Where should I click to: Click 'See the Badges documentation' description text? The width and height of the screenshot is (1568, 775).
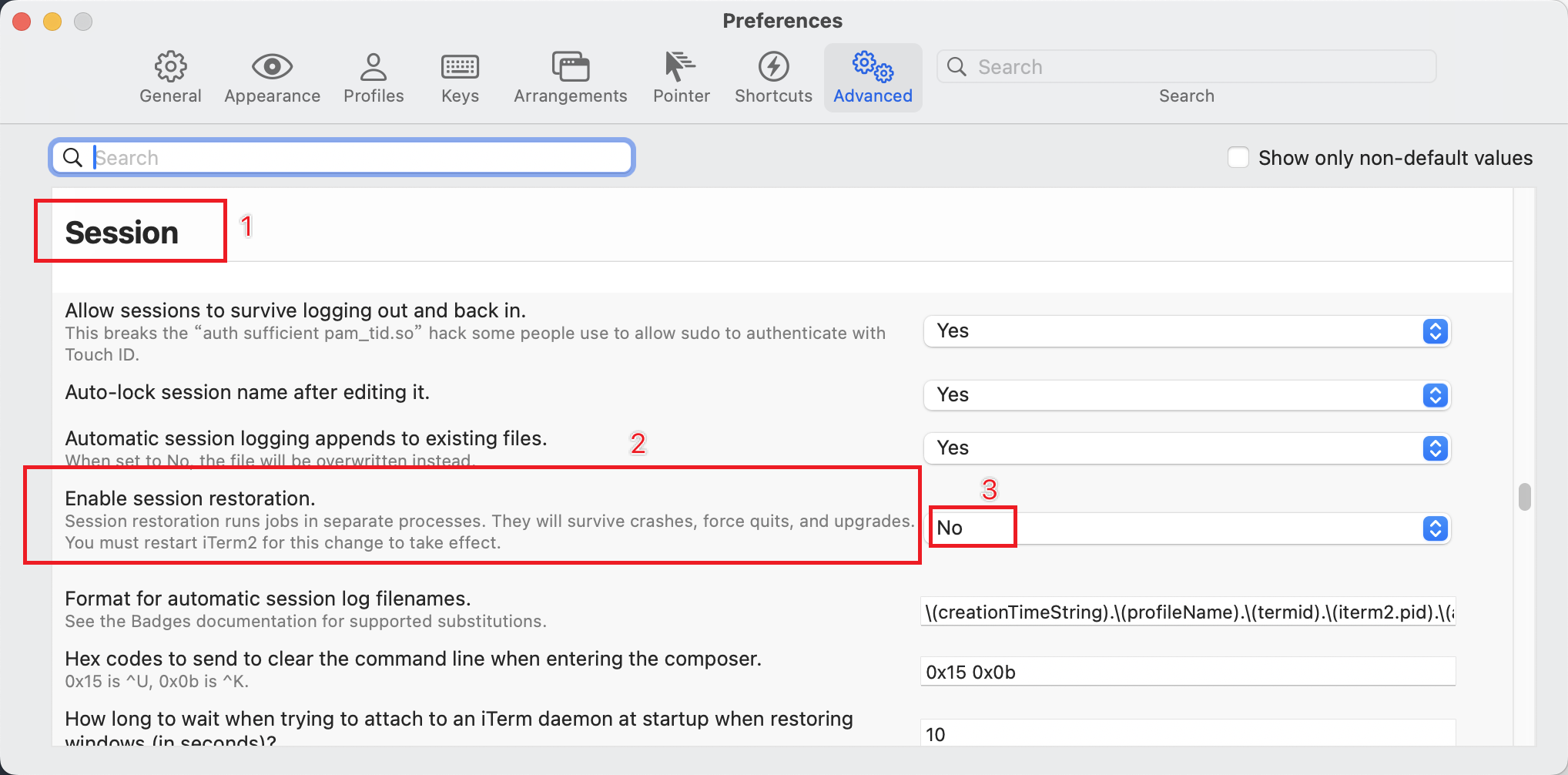[306, 621]
